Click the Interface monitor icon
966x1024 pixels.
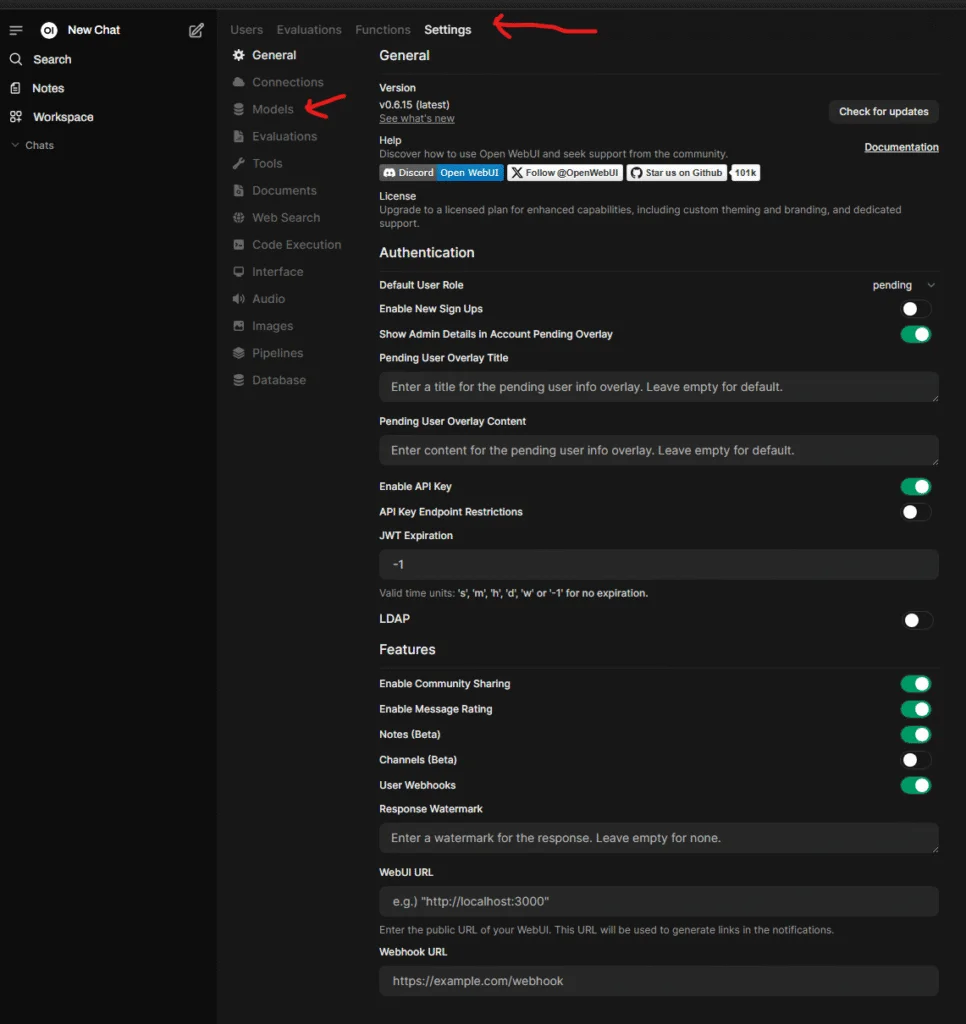[x=239, y=272]
